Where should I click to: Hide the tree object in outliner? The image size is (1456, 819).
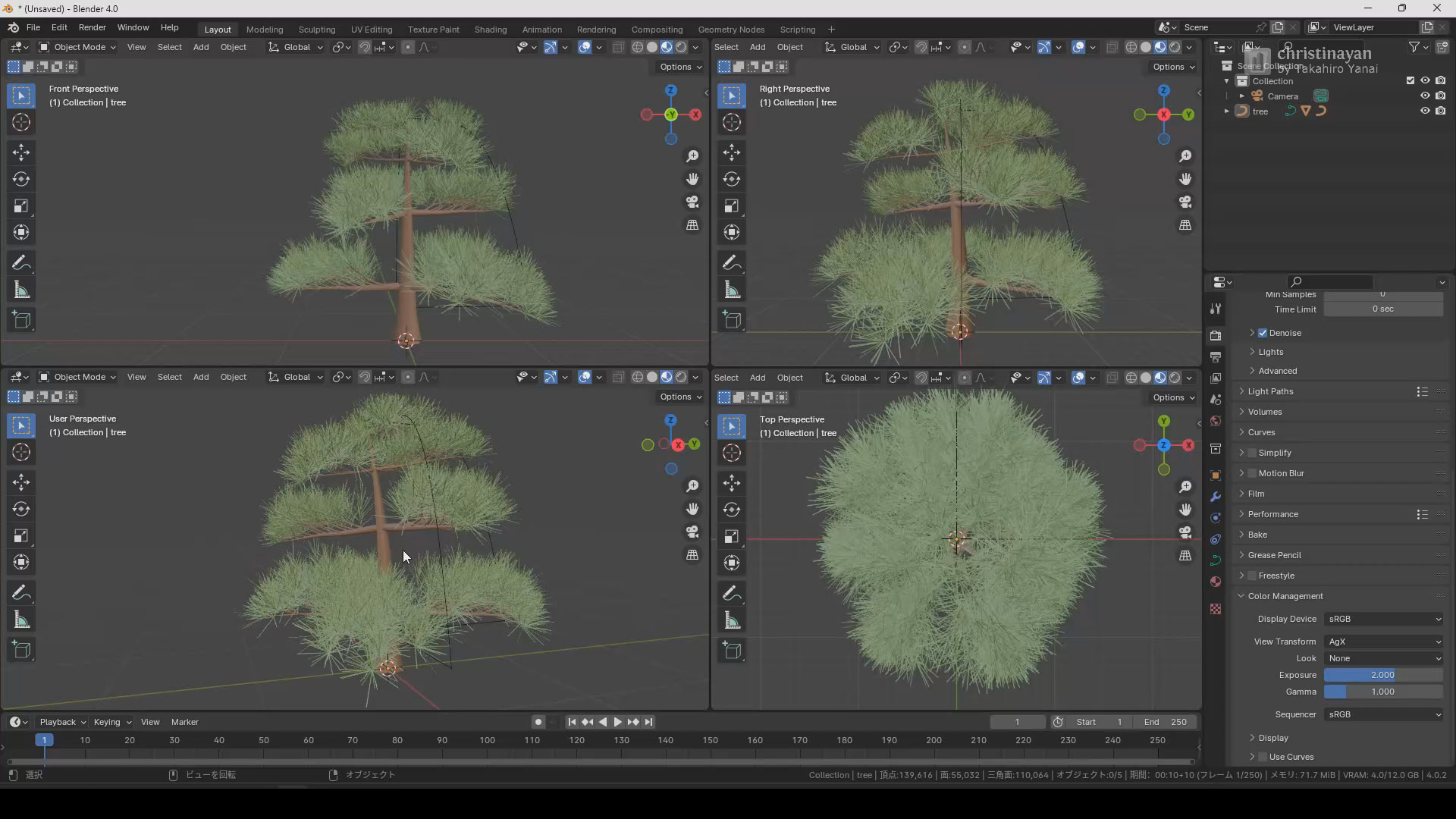click(x=1425, y=111)
